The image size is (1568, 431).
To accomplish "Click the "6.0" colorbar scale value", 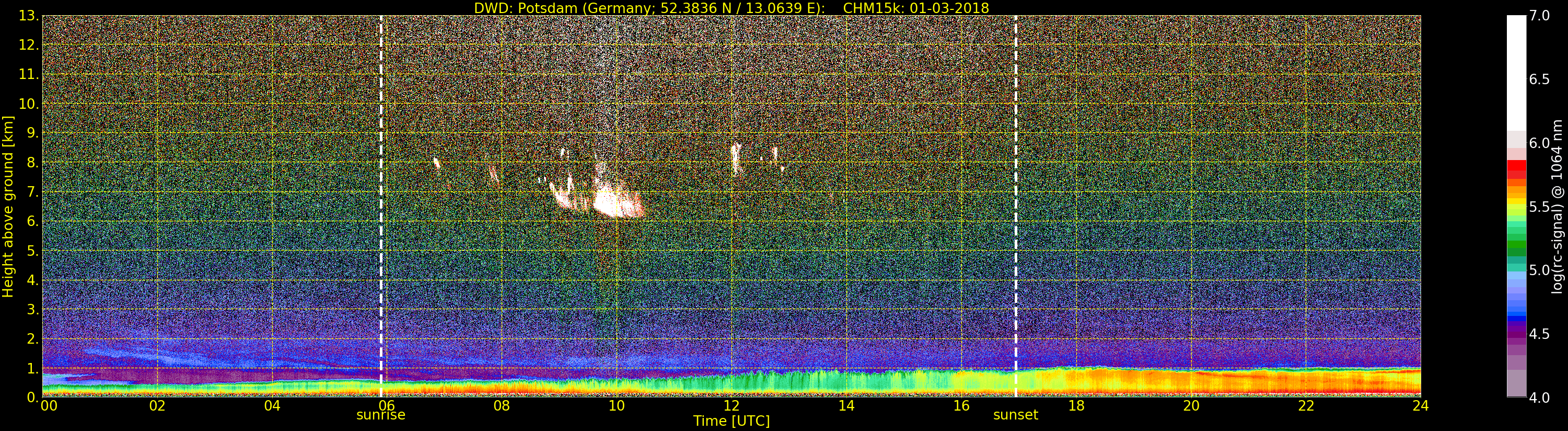I will 1539,143.
